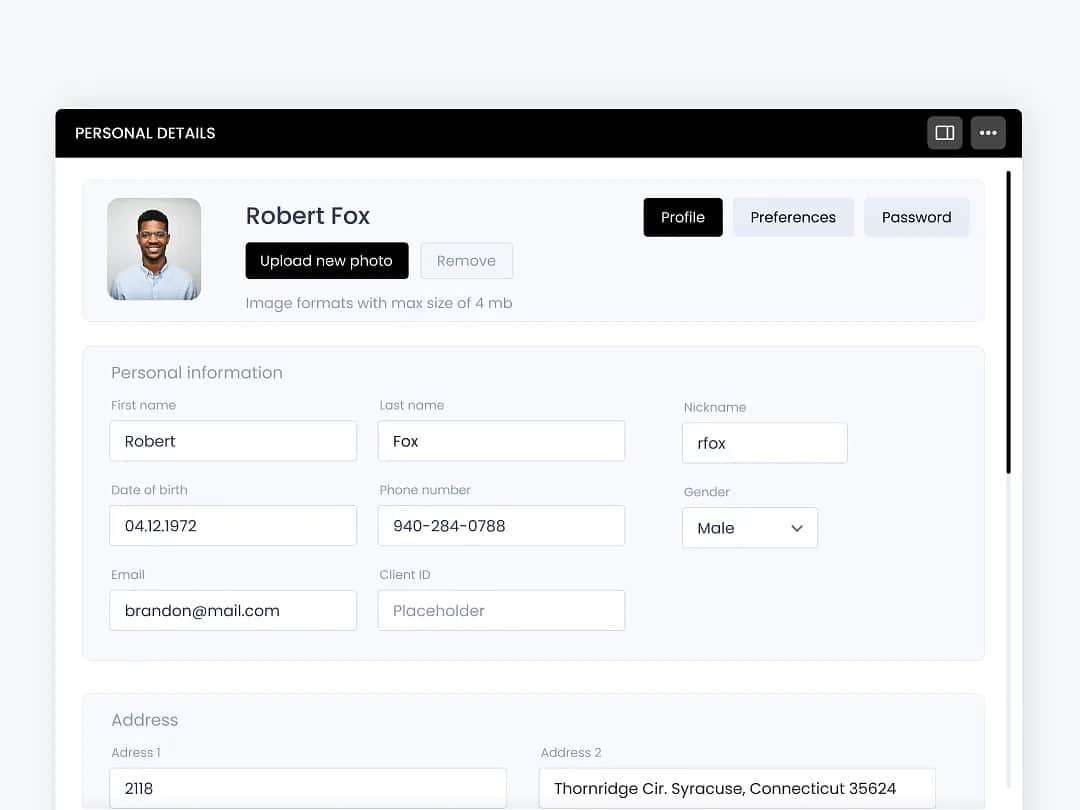Toggle the side panel layout icon
This screenshot has width=1080, height=810.
pyautogui.click(x=944, y=133)
